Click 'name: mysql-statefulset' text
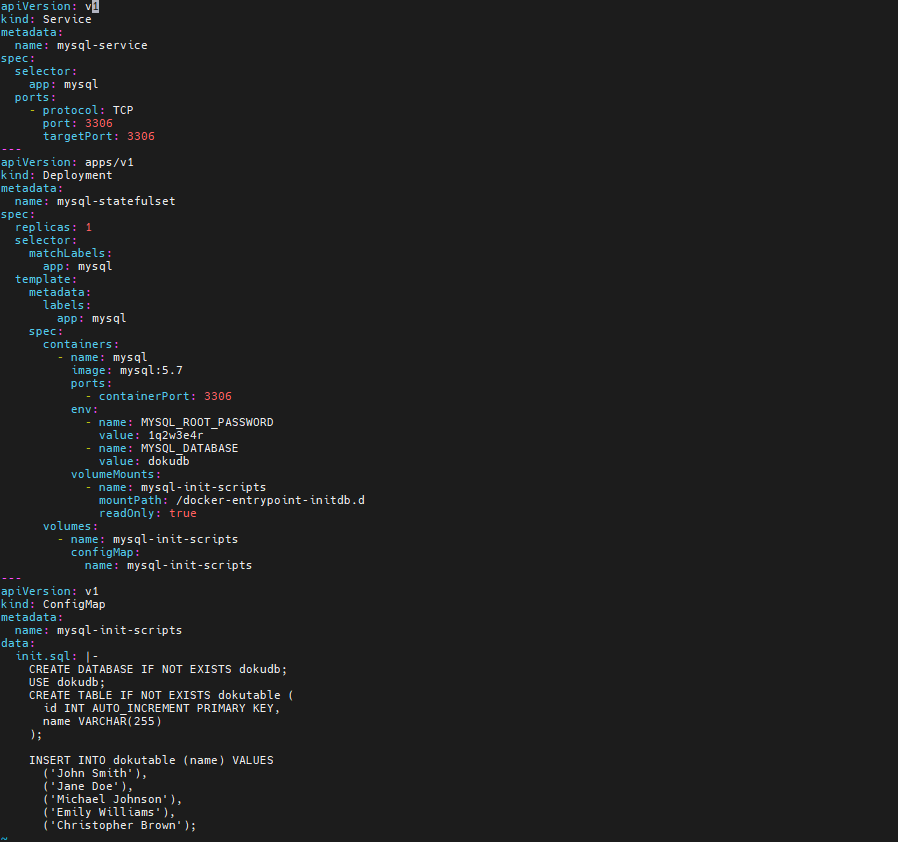 click(95, 201)
